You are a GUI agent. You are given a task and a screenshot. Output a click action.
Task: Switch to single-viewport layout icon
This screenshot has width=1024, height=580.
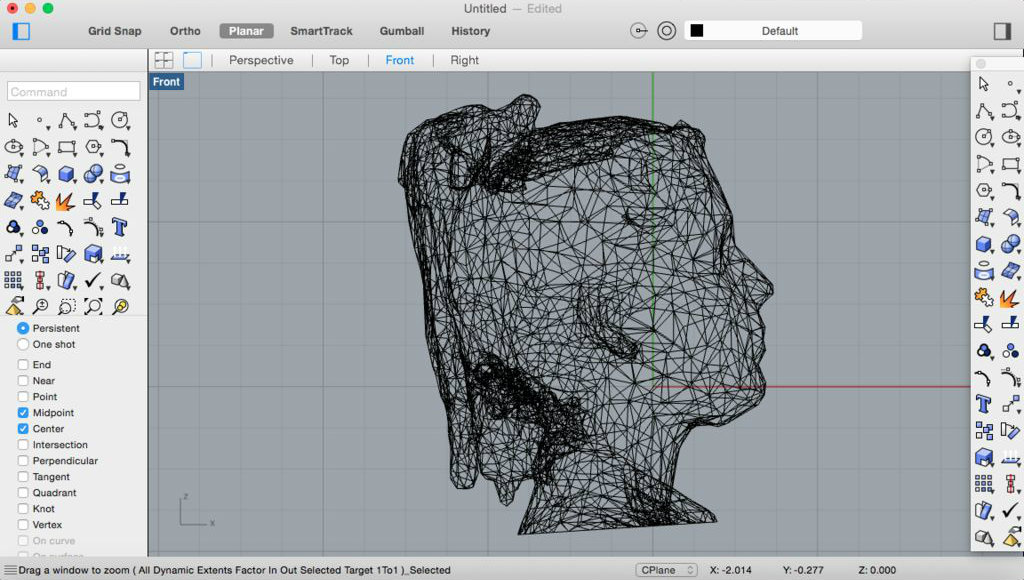coord(192,60)
